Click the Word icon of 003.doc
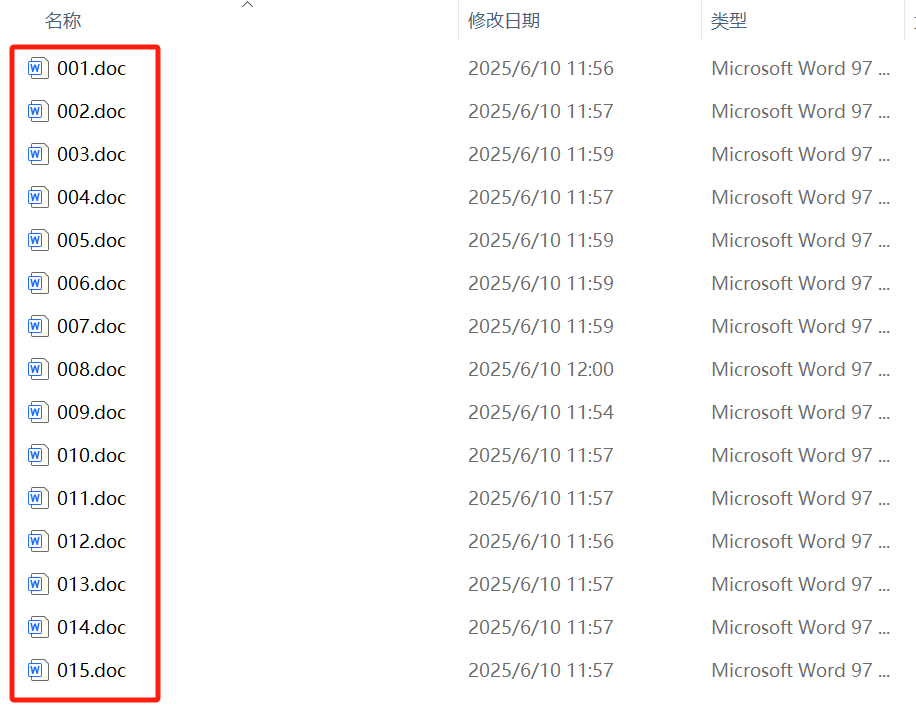 point(37,154)
